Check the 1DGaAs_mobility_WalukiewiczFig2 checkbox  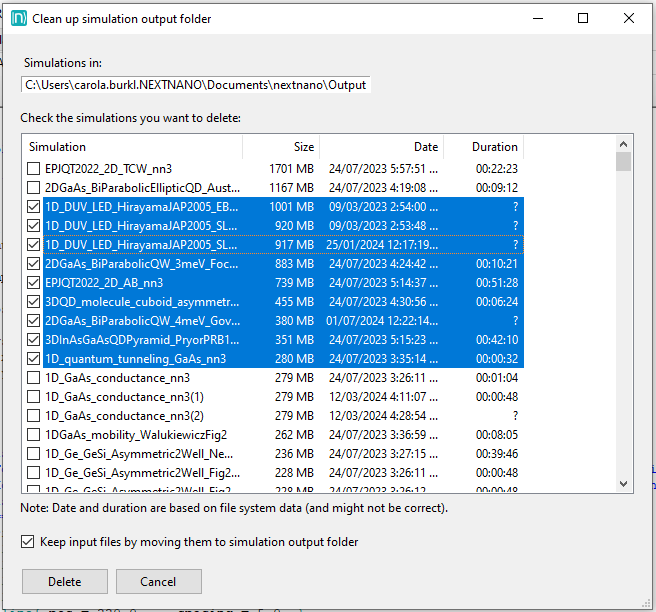click(34, 435)
